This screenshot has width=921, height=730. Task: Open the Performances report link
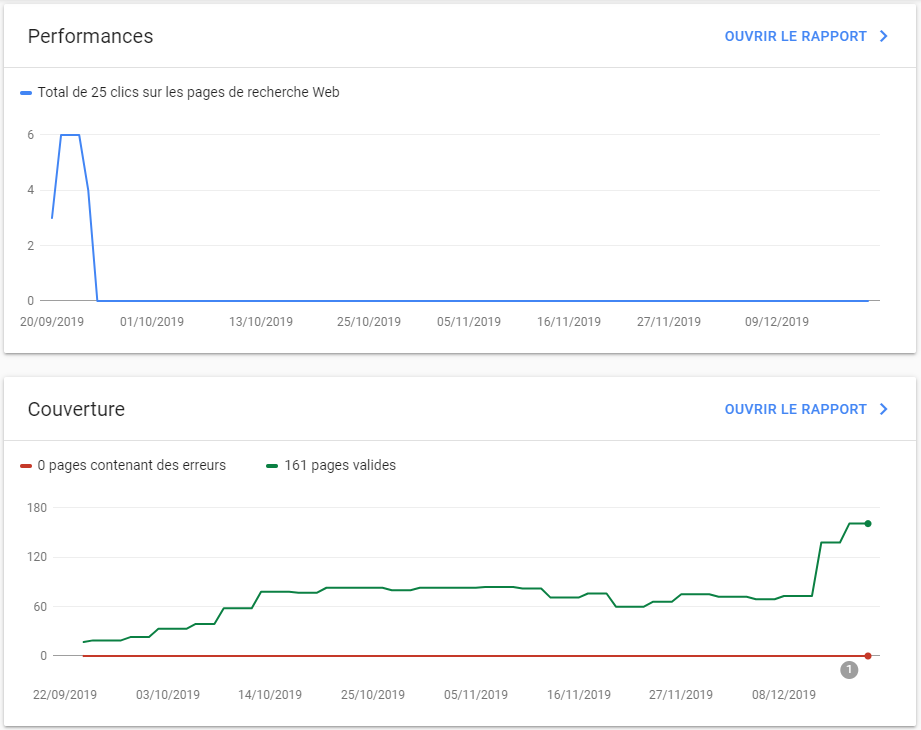pyautogui.click(x=795, y=36)
